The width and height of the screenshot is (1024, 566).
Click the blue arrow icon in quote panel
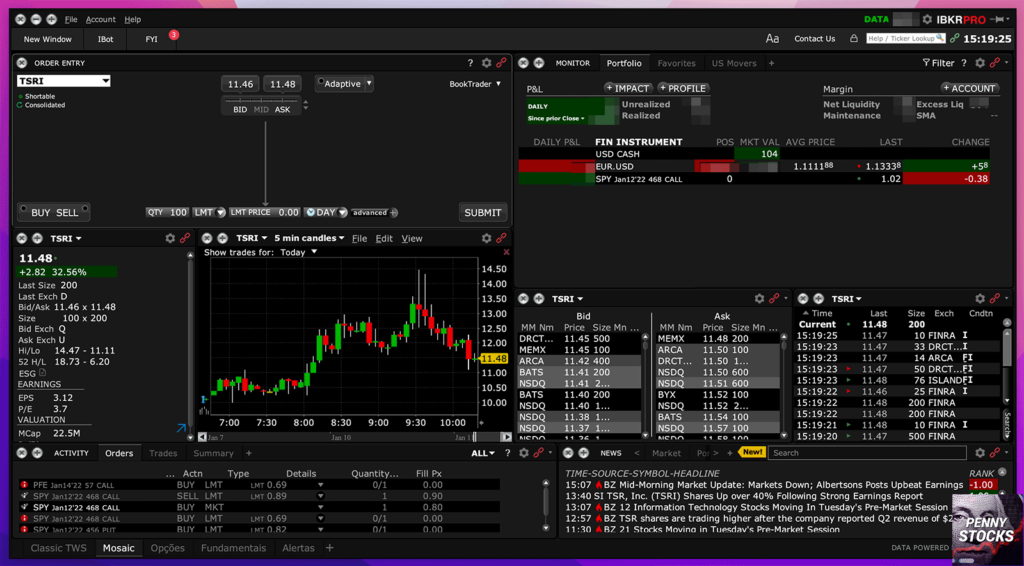pyautogui.click(x=181, y=428)
